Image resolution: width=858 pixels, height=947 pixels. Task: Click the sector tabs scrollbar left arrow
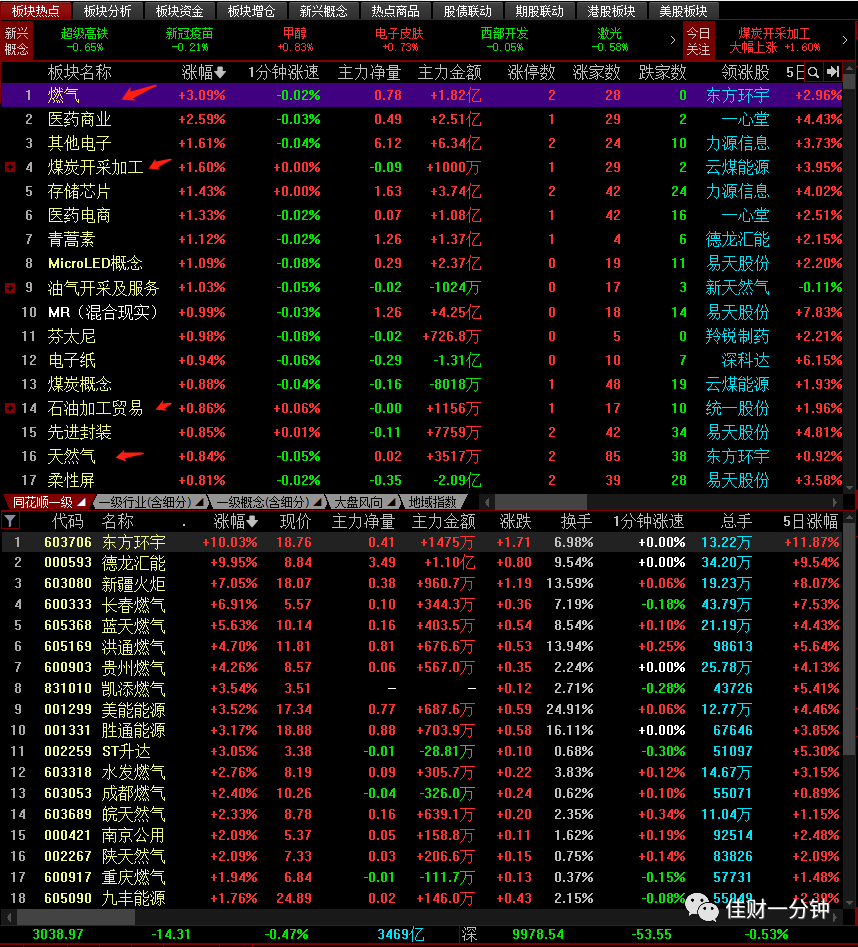point(487,502)
